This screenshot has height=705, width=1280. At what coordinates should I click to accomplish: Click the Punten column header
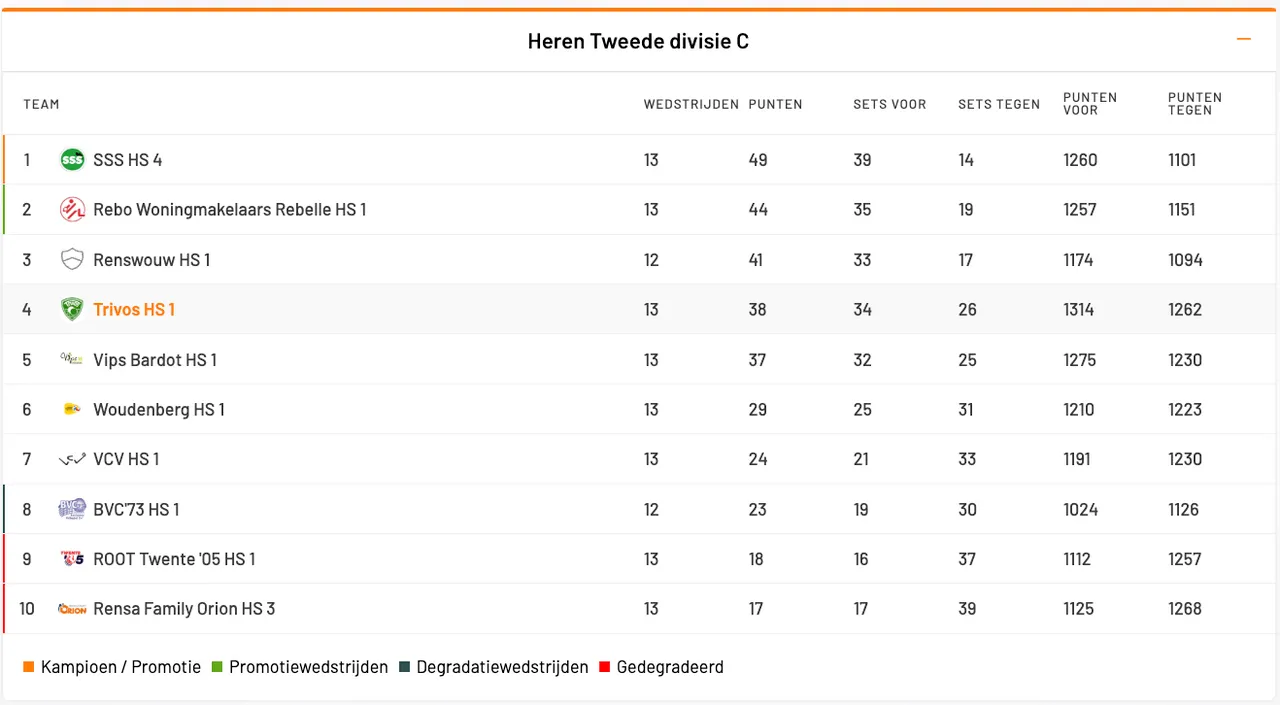pos(775,104)
